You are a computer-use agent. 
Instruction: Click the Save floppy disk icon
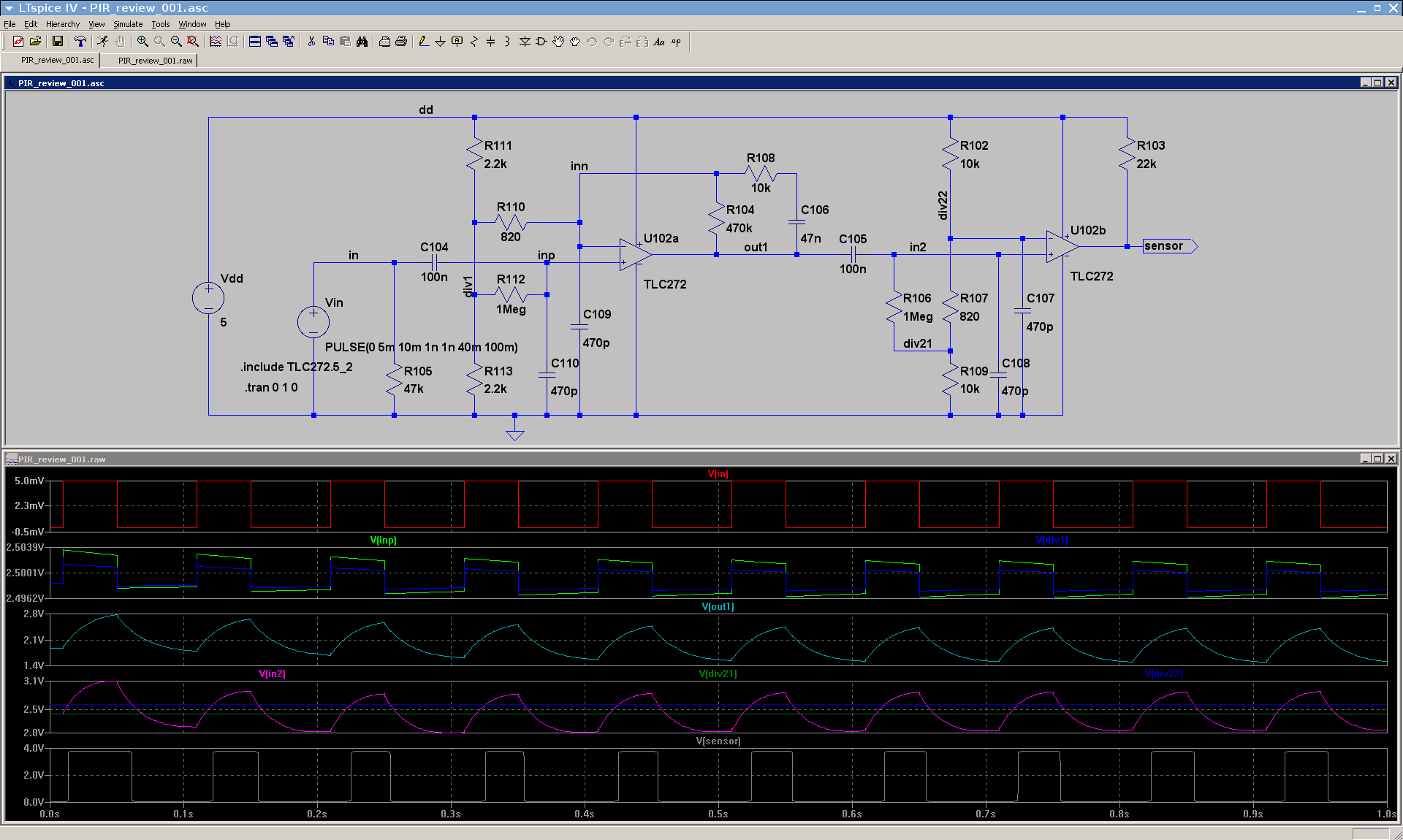(57, 42)
